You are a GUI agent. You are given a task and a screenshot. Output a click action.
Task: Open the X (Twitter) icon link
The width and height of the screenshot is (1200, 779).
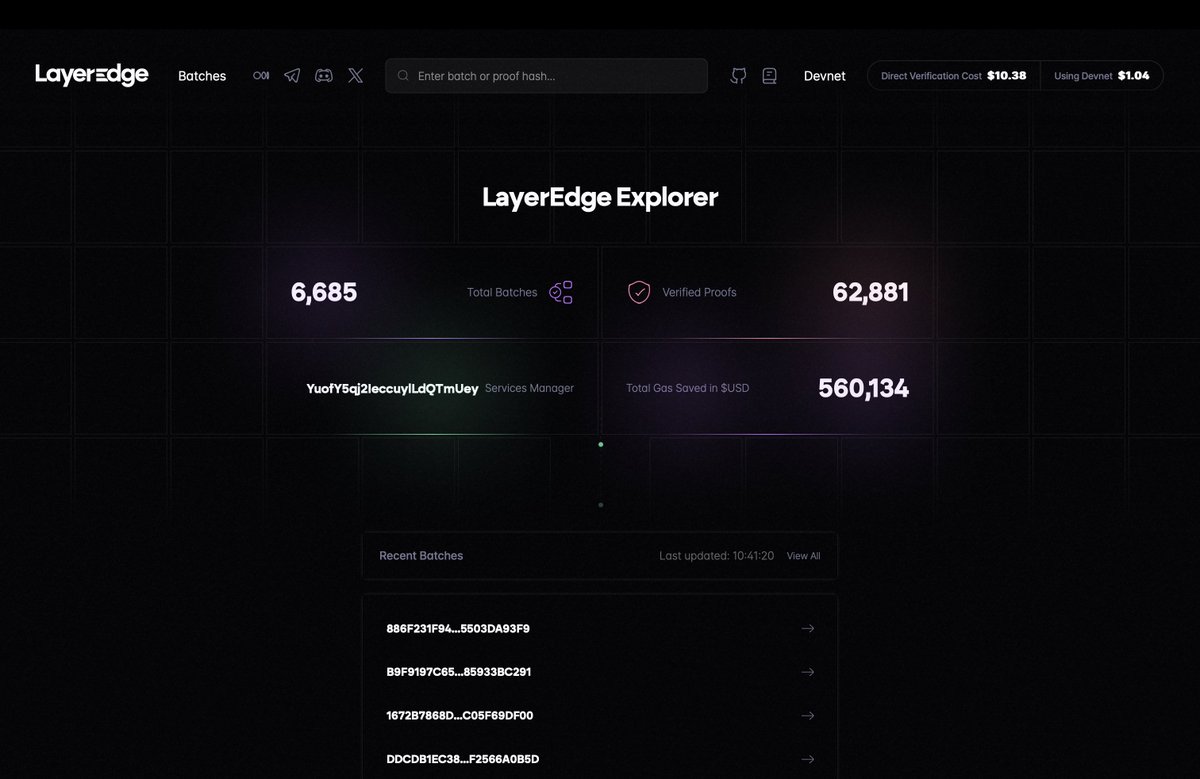tap(356, 75)
